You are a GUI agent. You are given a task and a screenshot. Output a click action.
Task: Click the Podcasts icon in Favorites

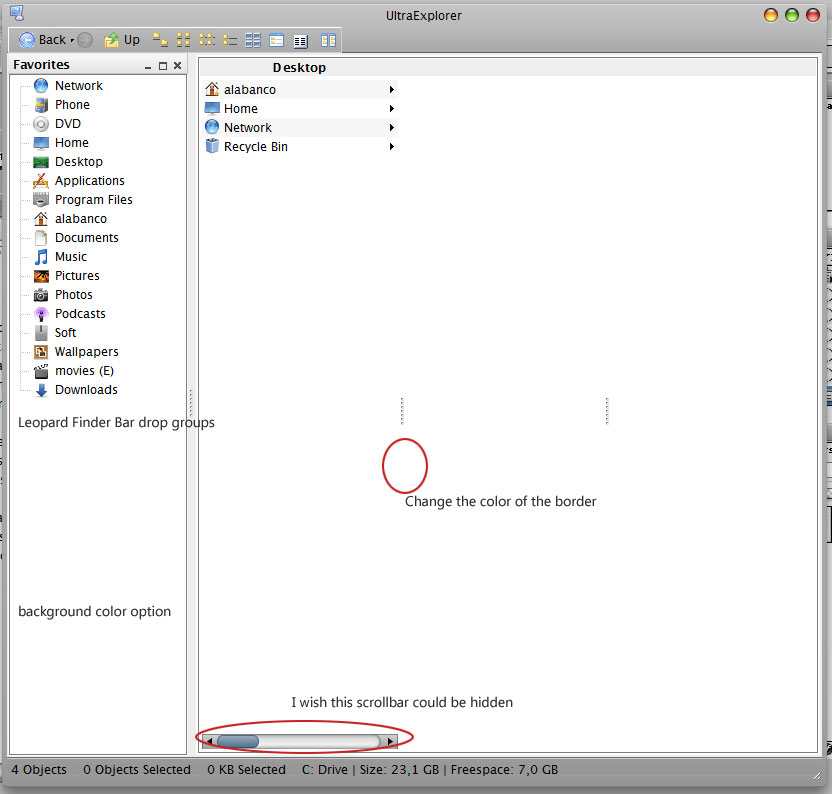41,314
